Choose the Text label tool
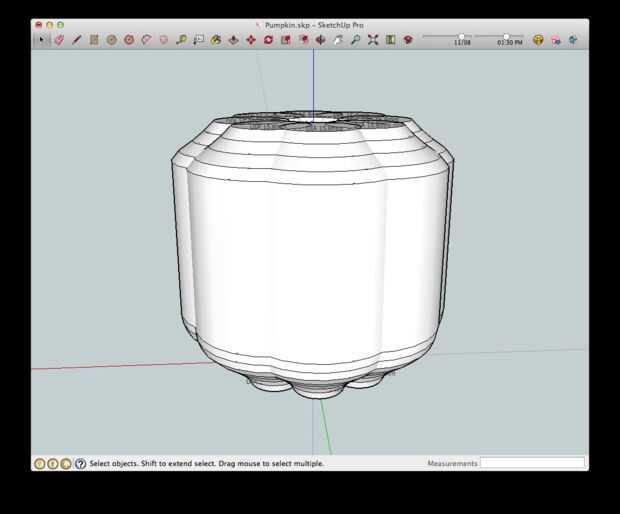The image size is (620, 514). click(198, 40)
